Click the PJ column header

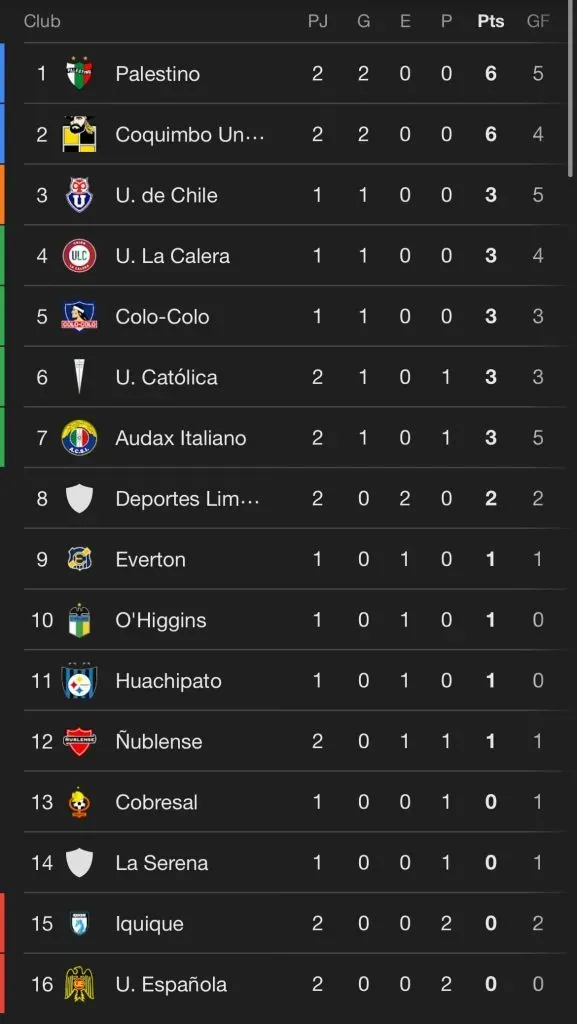point(317,21)
